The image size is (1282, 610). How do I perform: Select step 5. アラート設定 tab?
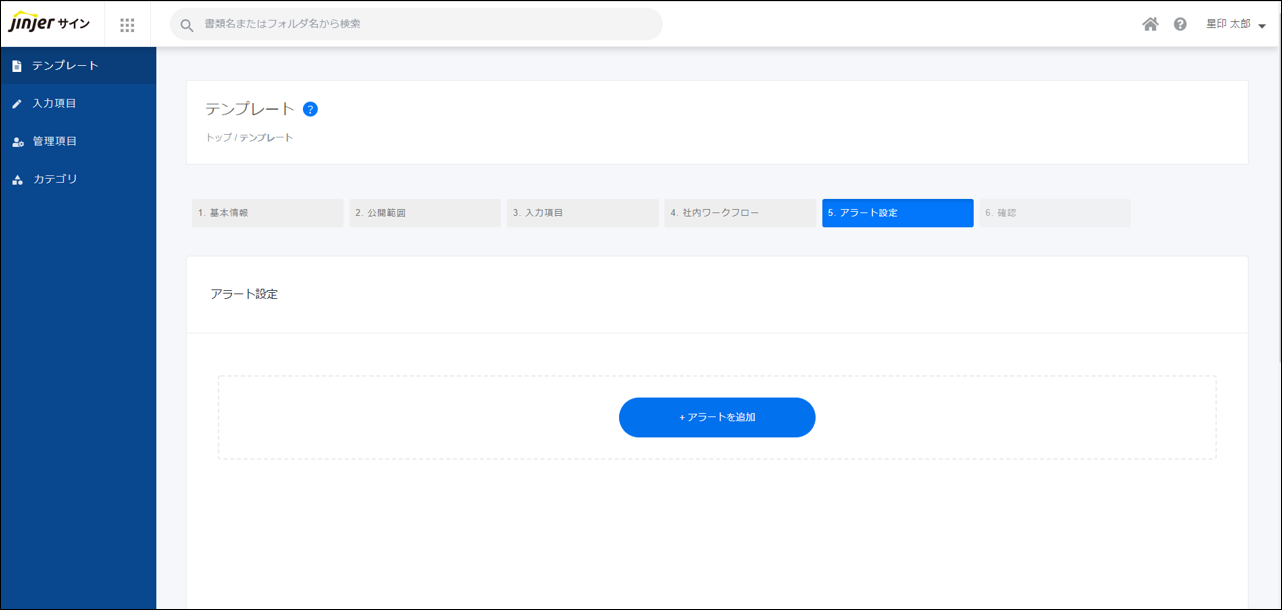point(897,213)
